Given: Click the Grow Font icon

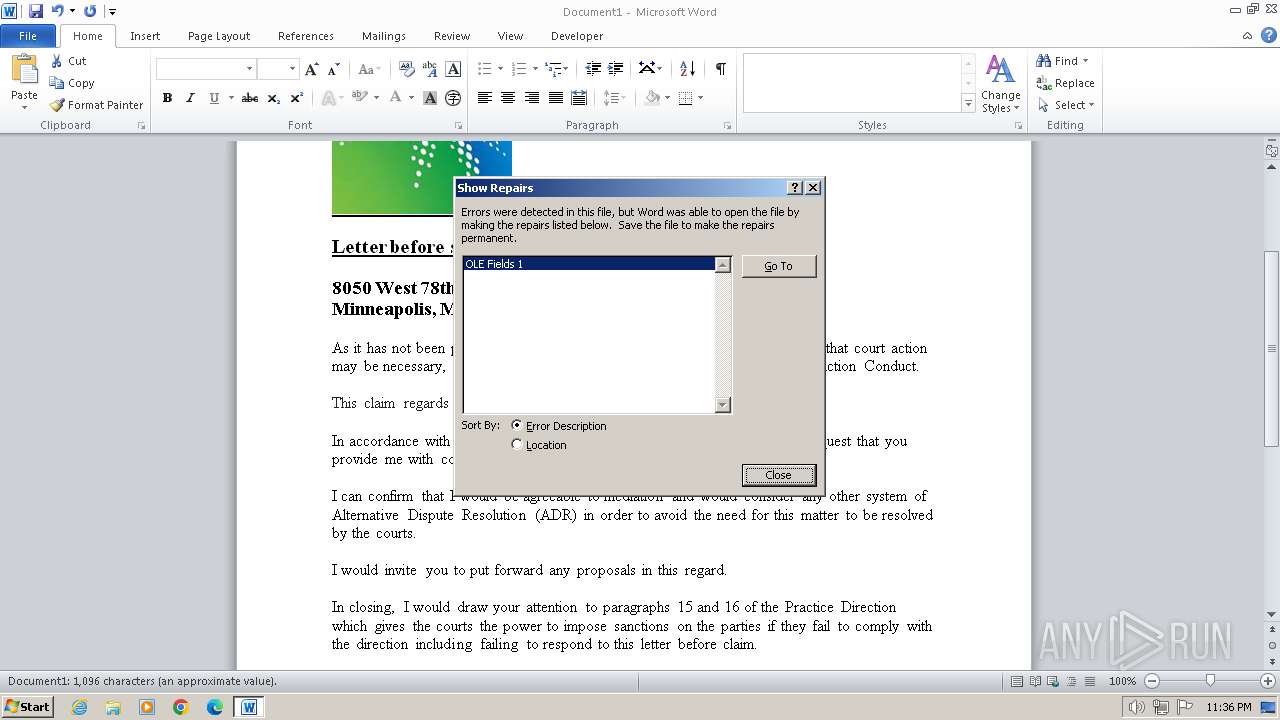Looking at the screenshot, I should coord(312,69).
